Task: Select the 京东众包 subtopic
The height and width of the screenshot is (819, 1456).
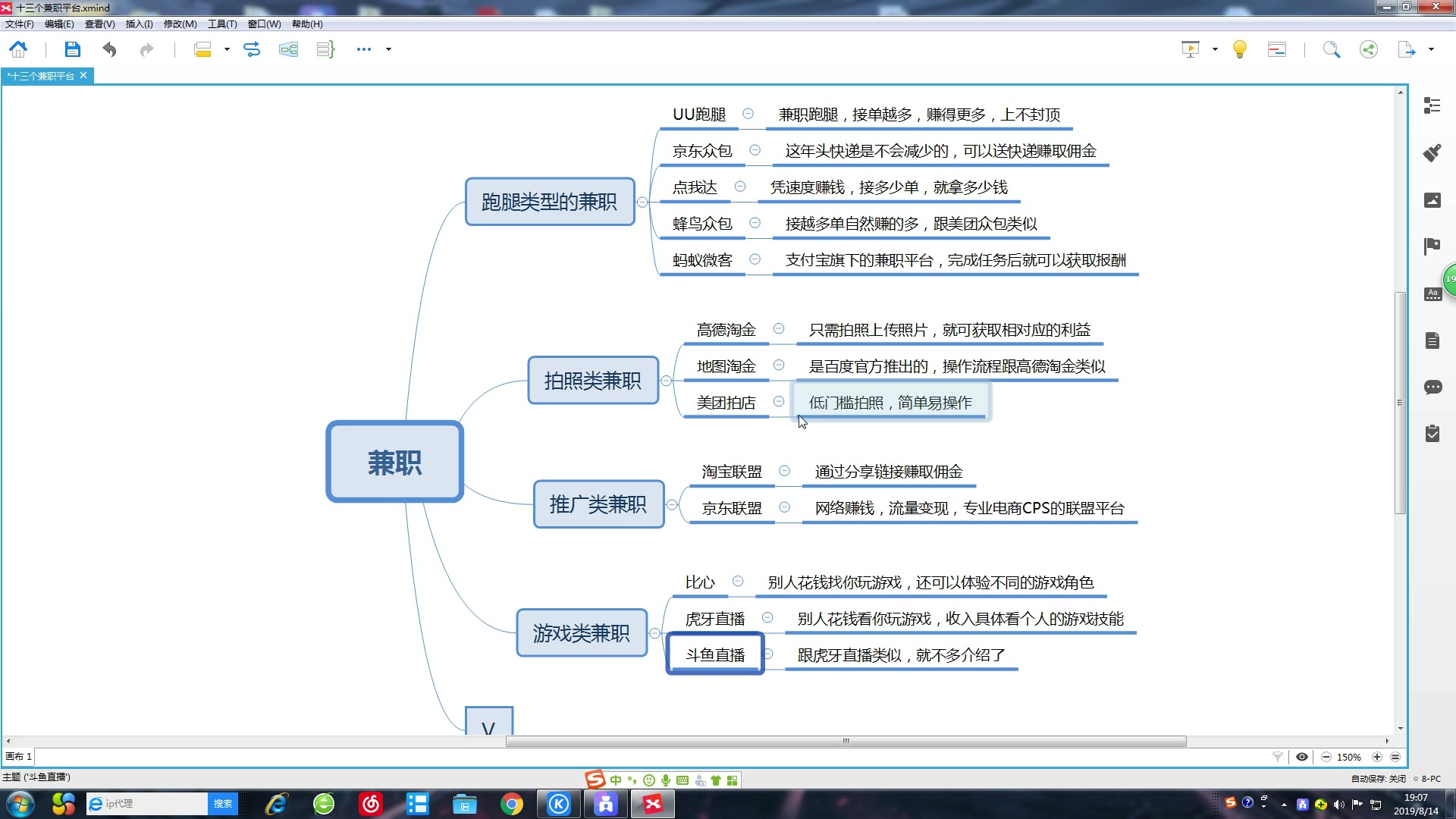Action: pos(702,151)
